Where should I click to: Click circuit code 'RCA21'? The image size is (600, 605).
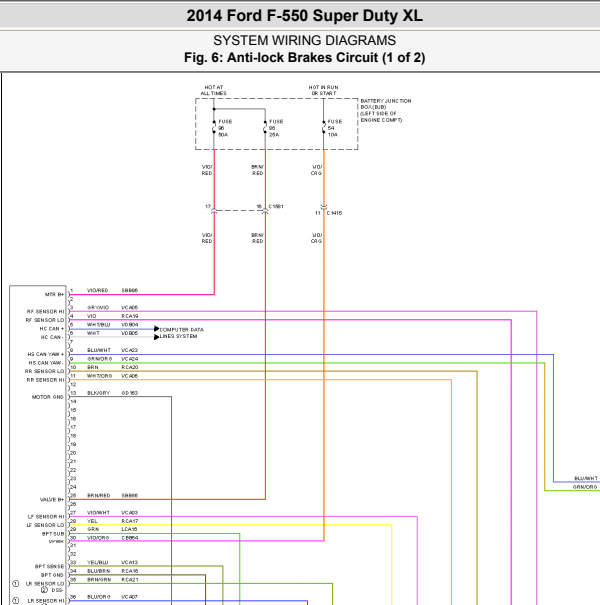coord(130,580)
